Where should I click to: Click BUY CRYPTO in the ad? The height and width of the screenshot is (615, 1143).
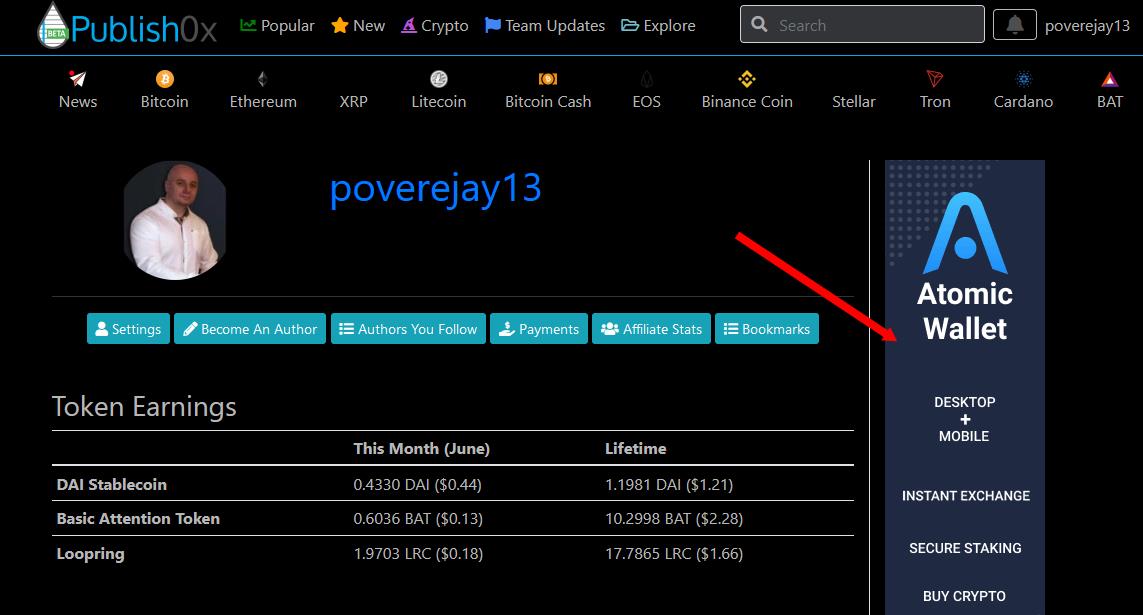pos(964,596)
